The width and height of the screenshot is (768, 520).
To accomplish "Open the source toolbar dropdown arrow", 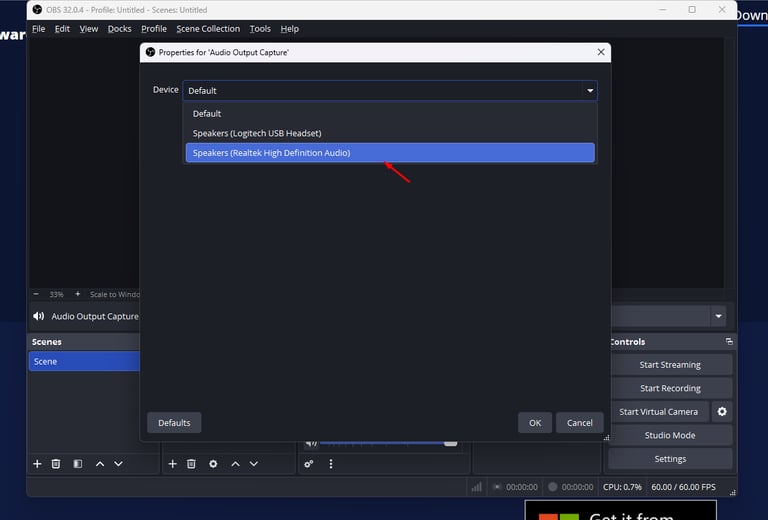I will click(x=719, y=316).
